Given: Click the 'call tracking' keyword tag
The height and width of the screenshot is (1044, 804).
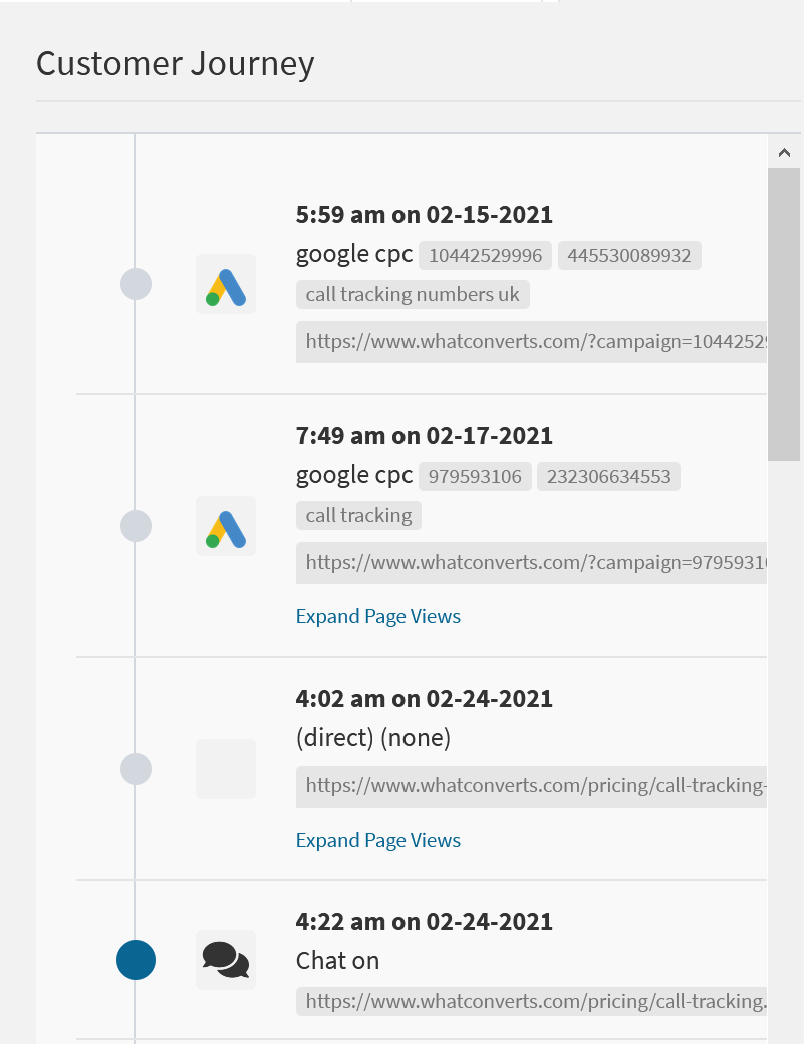Looking at the screenshot, I should [x=358, y=515].
